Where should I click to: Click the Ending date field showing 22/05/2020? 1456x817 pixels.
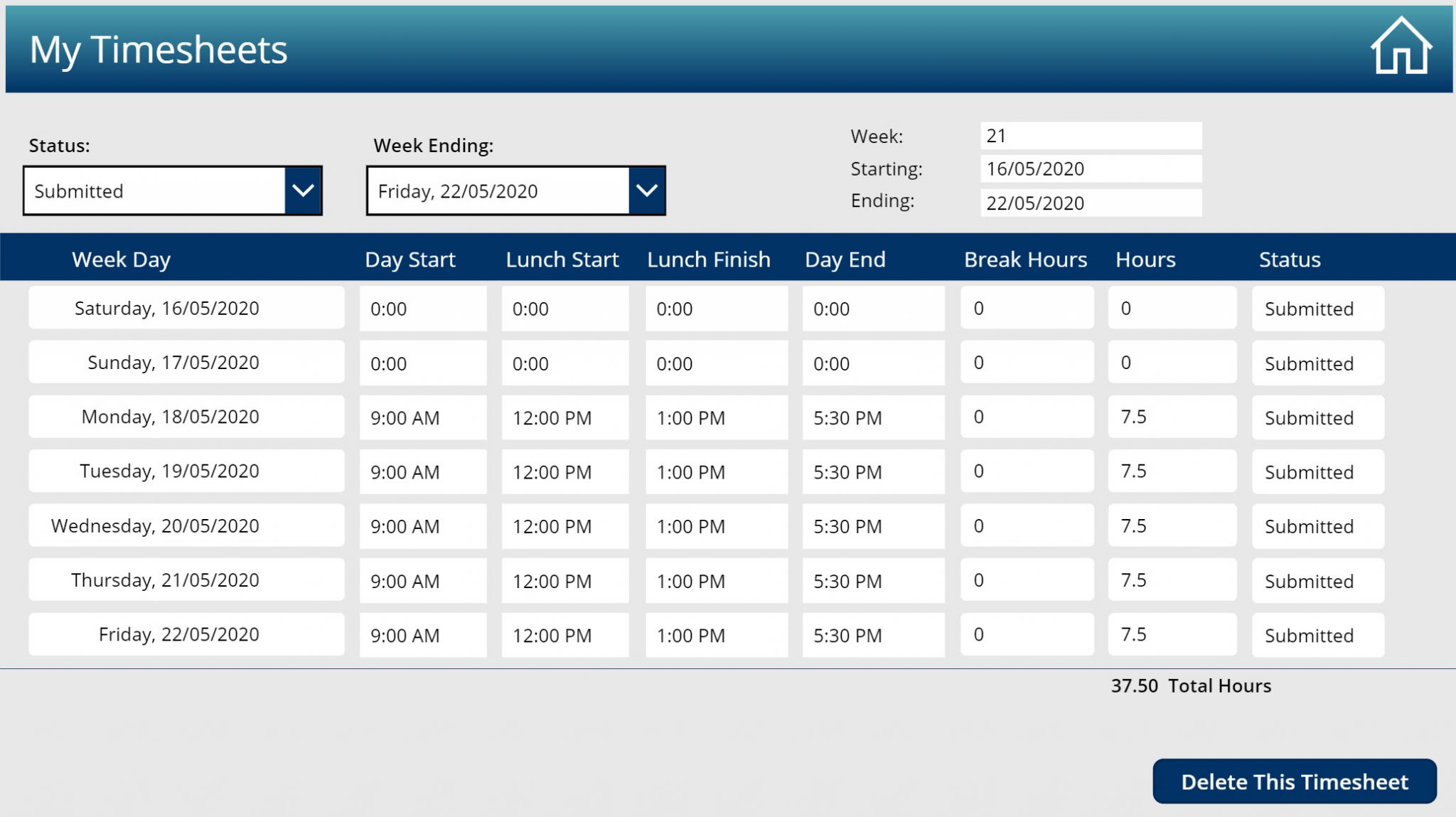(1091, 203)
